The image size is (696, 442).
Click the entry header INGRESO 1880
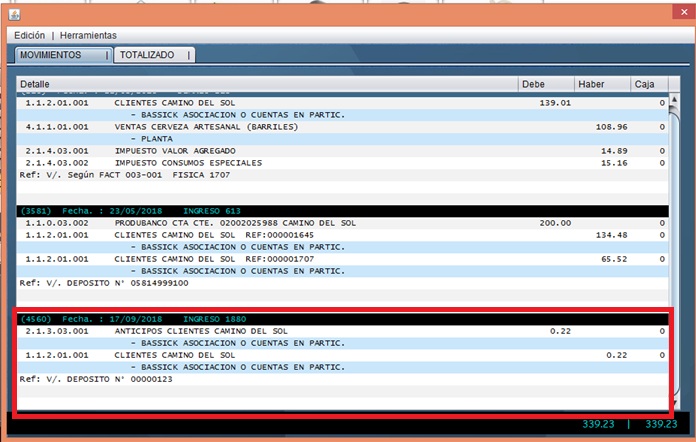[200, 319]
